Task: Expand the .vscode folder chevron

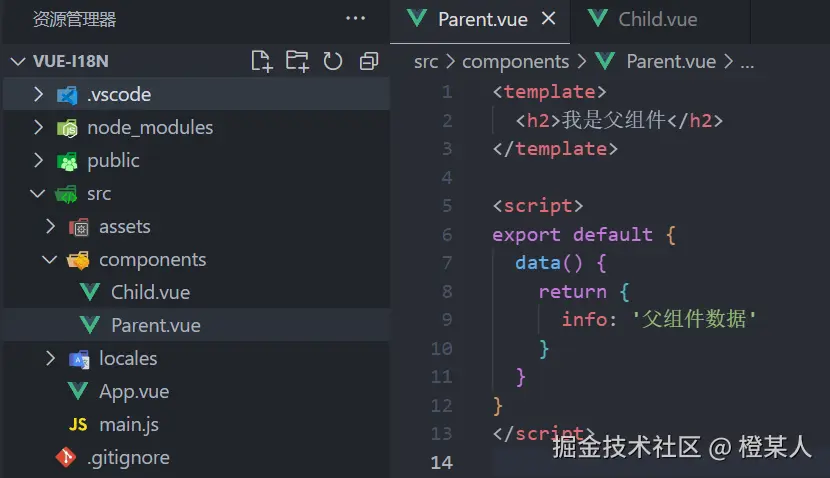Action: pos(38,94)
